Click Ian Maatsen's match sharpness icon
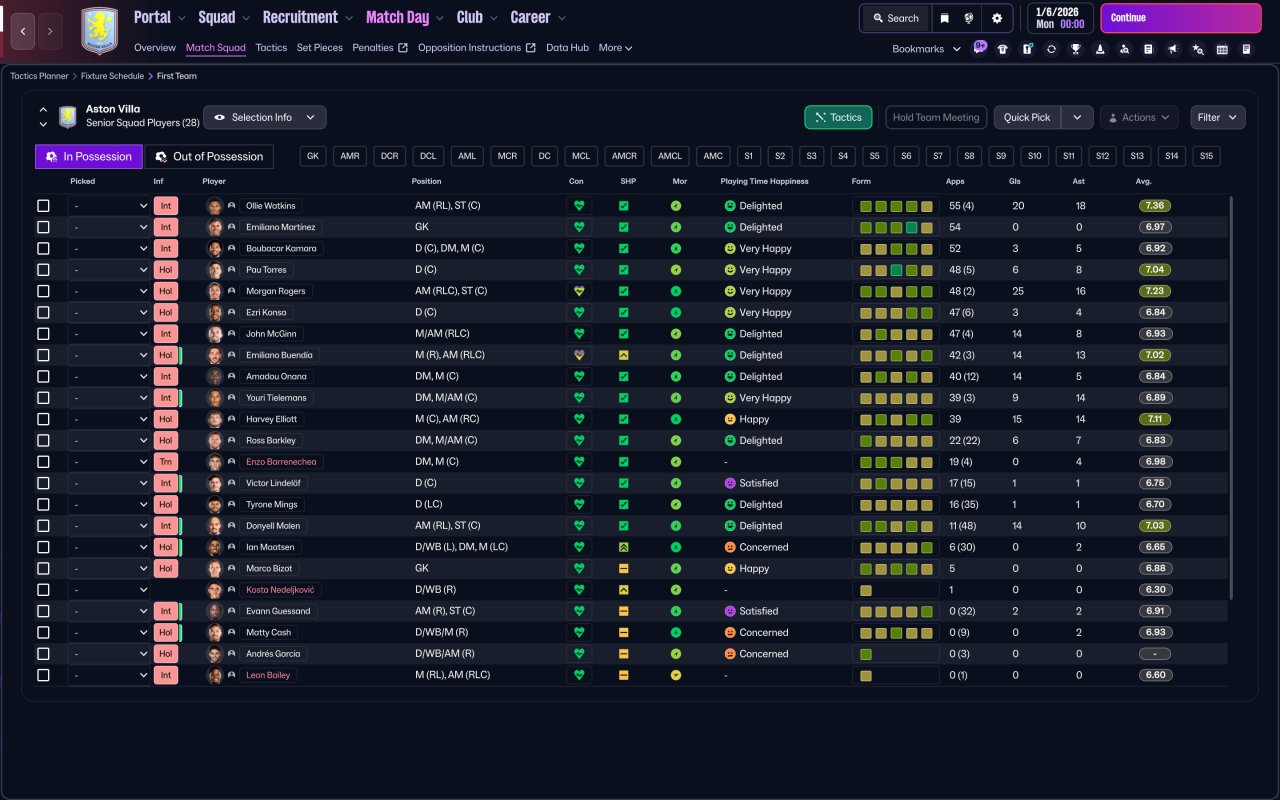 coord(623,547)
